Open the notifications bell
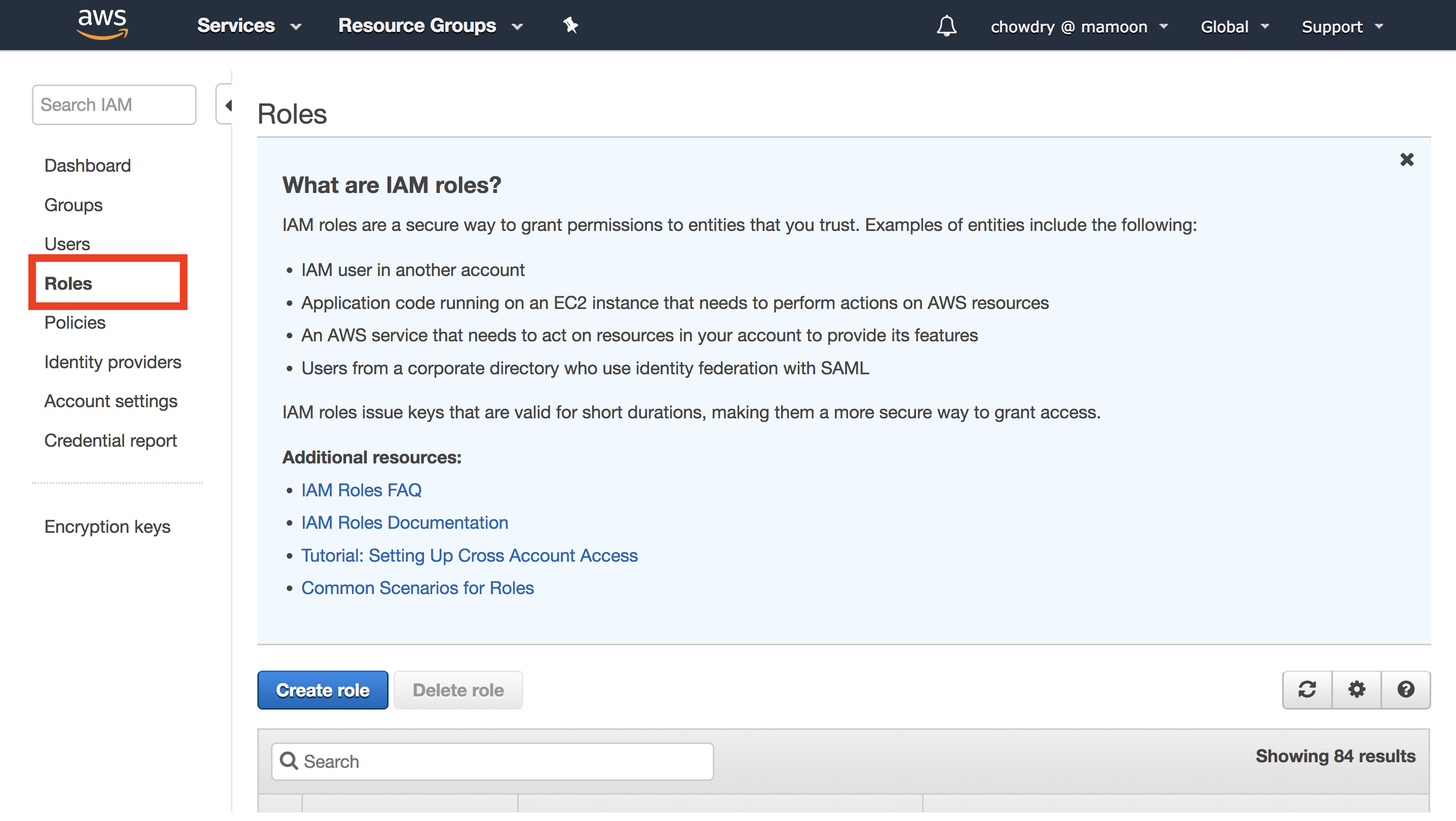The width and height of the screenshot is (1456, 821). tap(947, 26)
